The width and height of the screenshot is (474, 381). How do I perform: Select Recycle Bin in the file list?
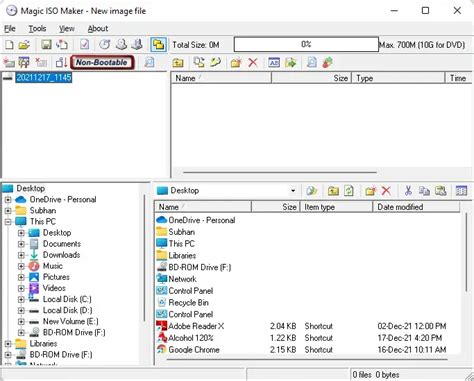point(188,303)
